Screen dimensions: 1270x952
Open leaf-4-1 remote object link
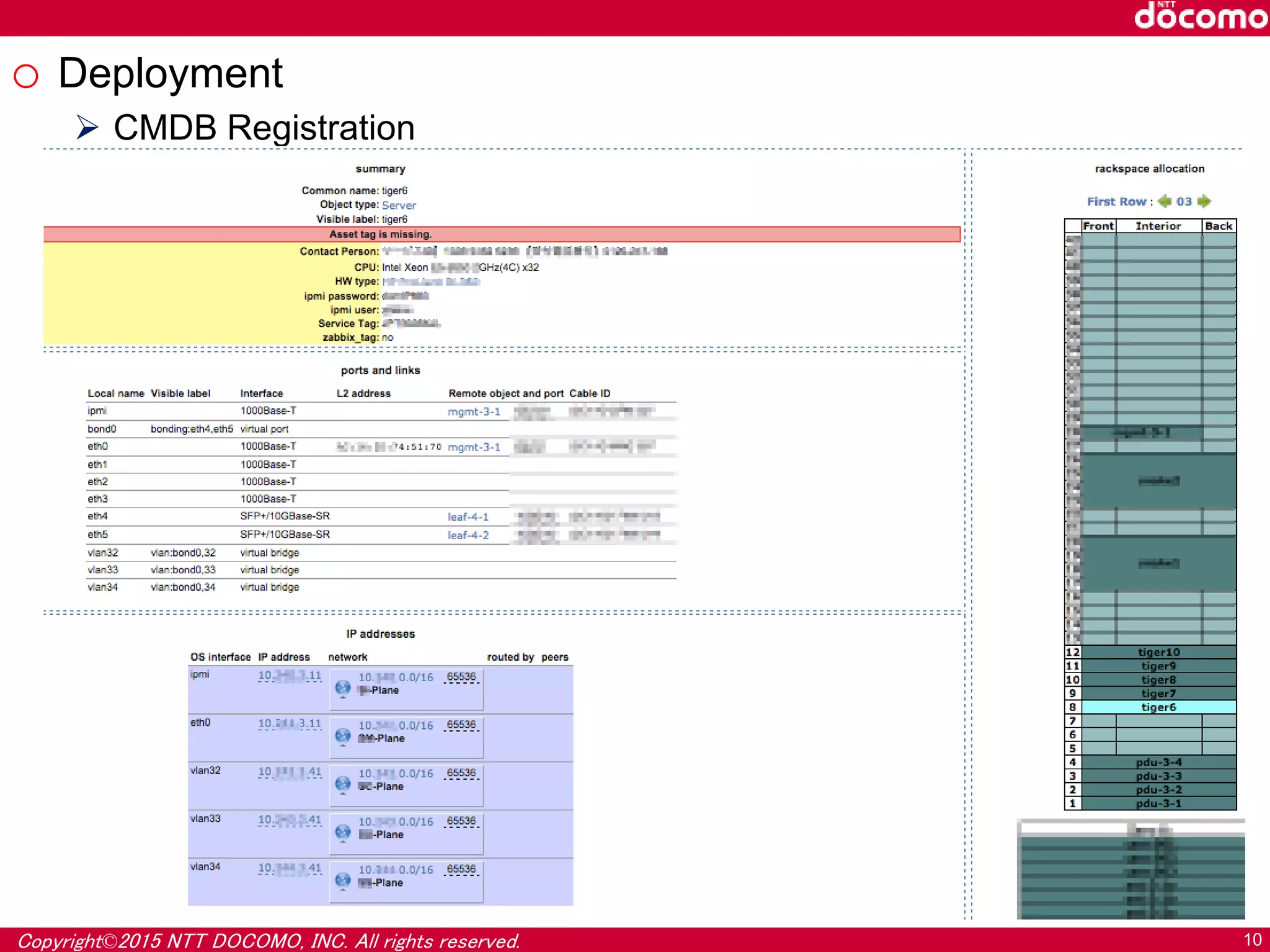click(x=468, y=516)
